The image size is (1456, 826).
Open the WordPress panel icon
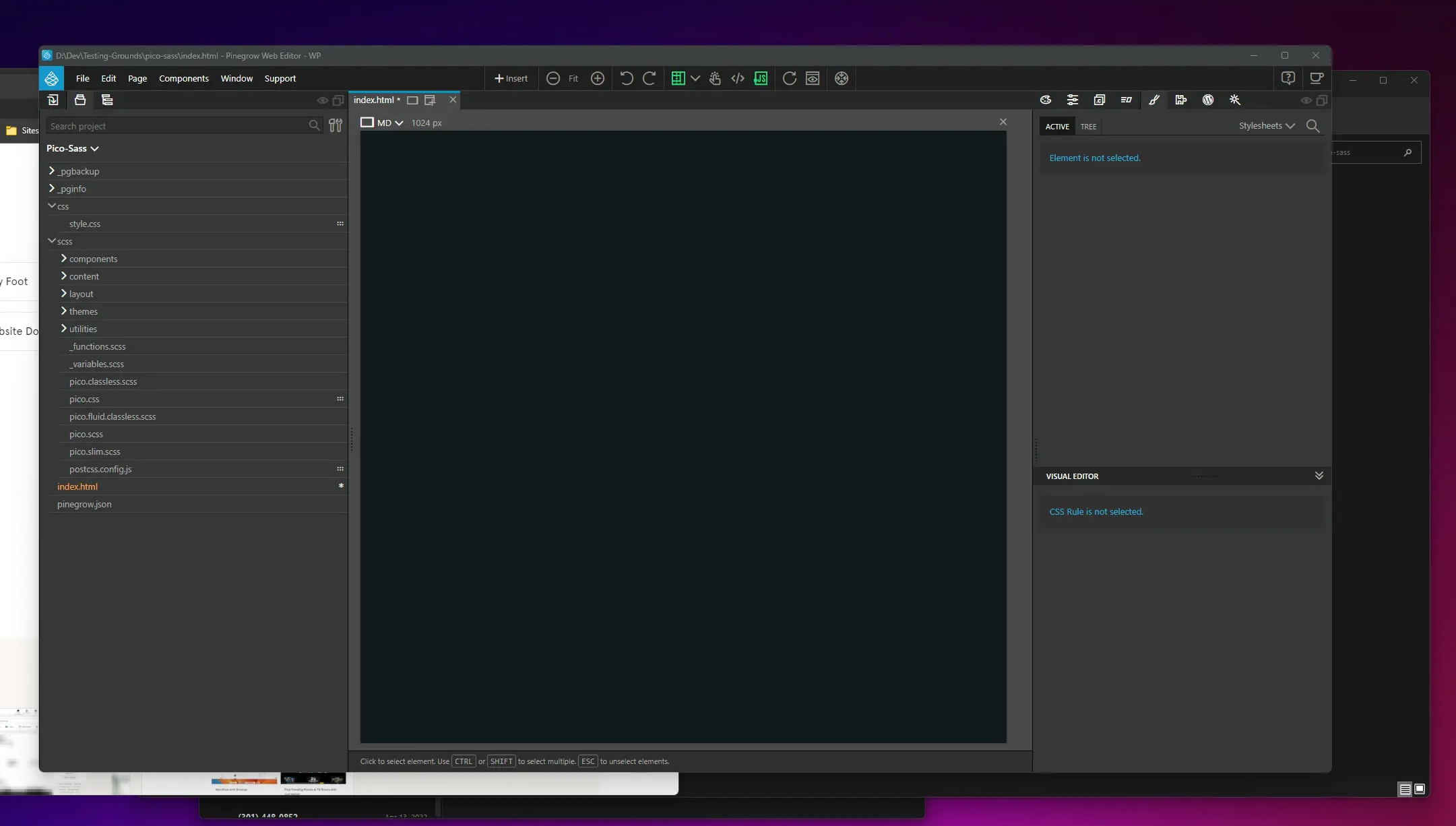[x=1208, y=100]
